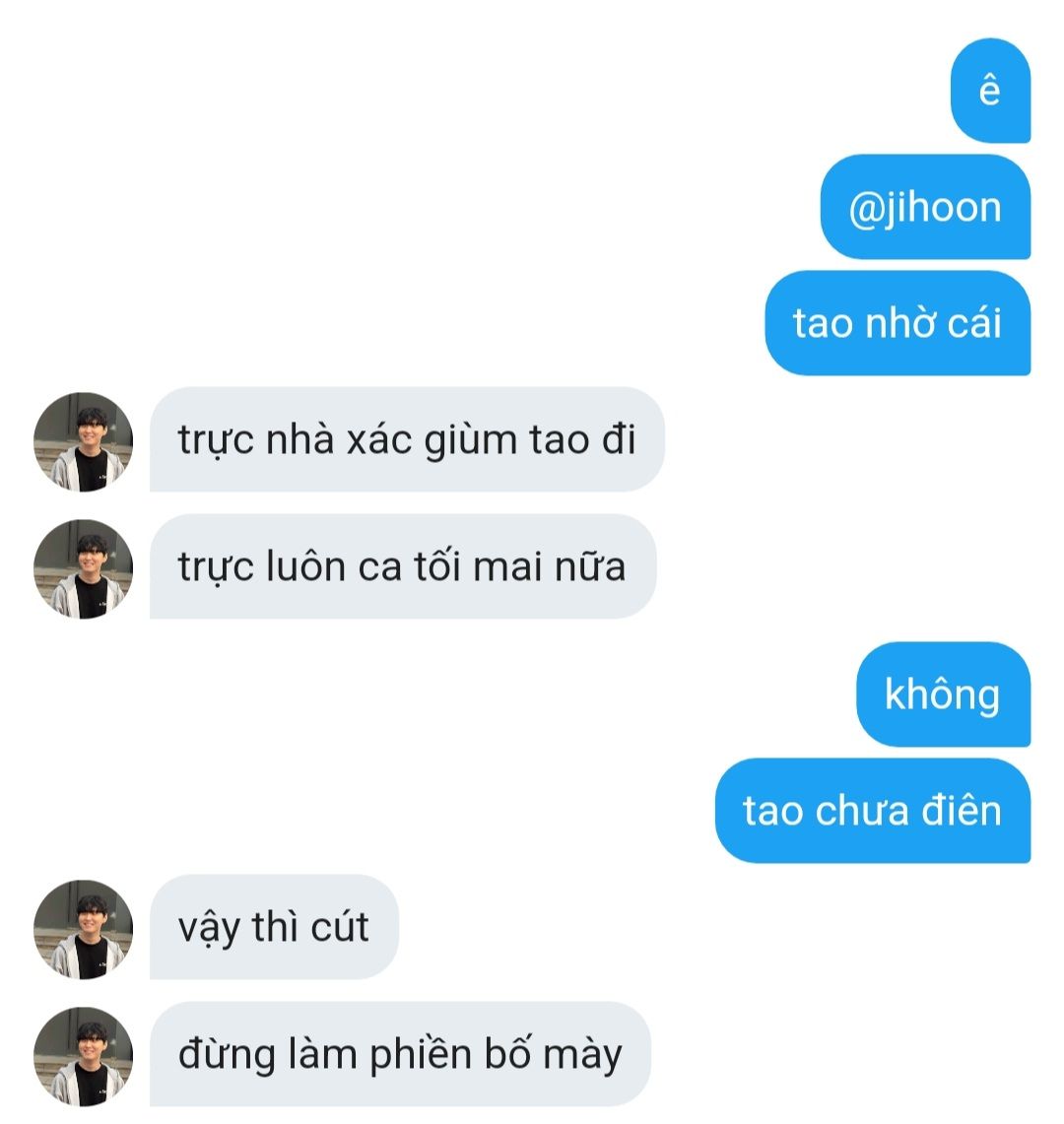Open profile photo beside 'vậy thì cút'
Screen dimensions: 1064x1124
click(83, 930)
